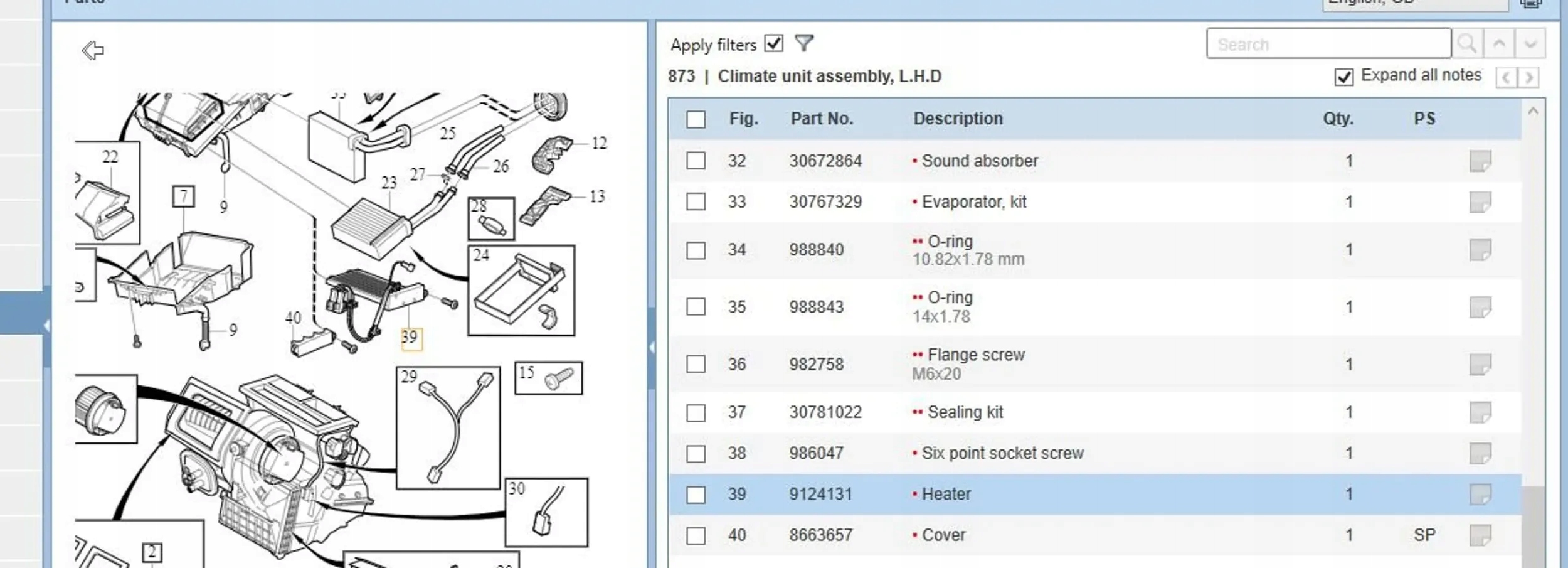Click the PS column header
This screenshot has width=1568, height=568.
pos(1424,119)
